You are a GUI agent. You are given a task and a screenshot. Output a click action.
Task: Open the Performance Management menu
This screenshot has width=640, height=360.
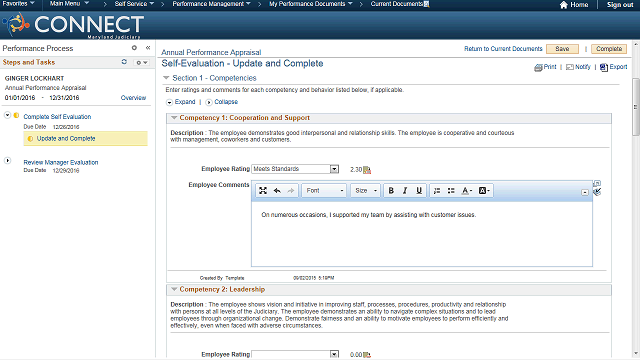[211, 4]
